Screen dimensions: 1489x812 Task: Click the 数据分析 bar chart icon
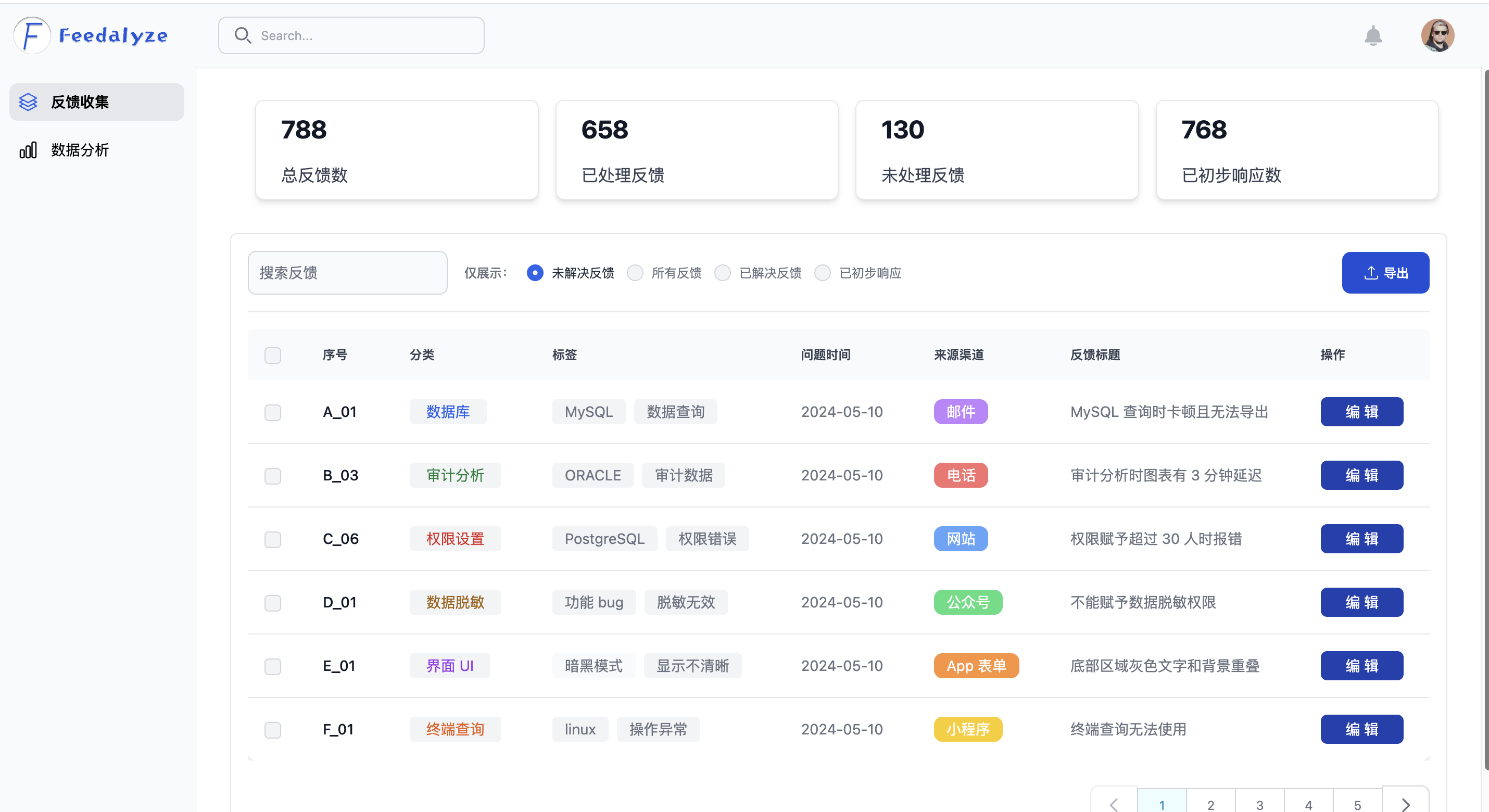[x=28, y=150]
